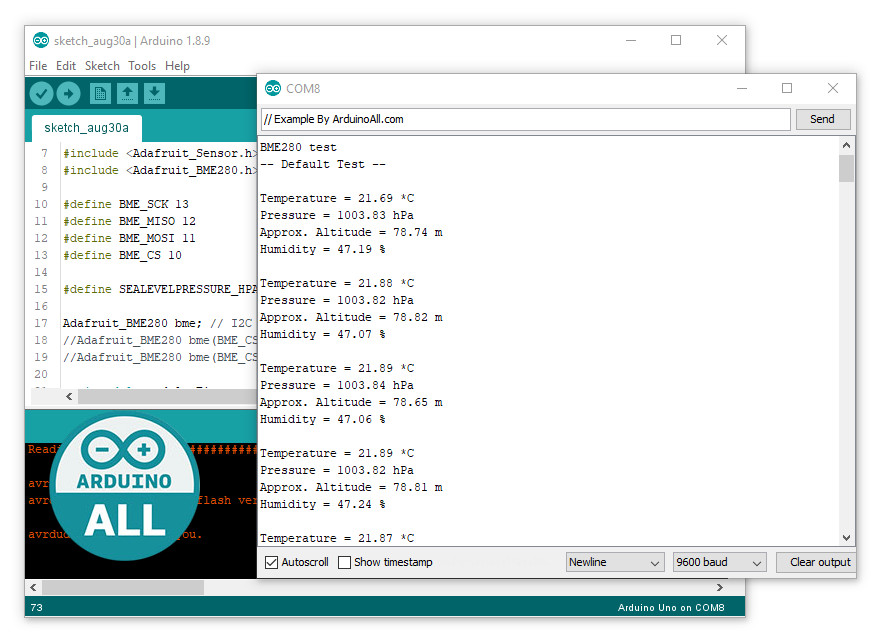The width and height of the screenshot is (886, 640).
Task: Click the '#define BME_CS 10' code line
Action: click(x=122, y=255)
